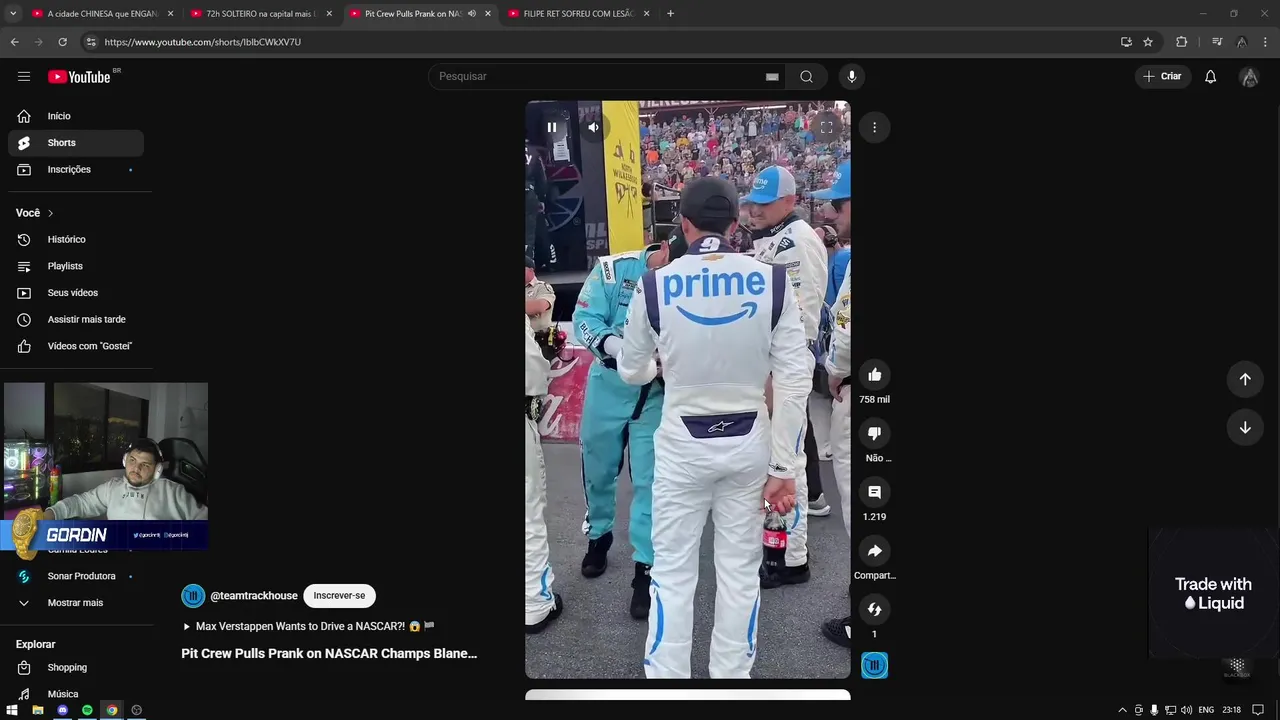Close the A cidade CHINESA tab

click(x=170, y=14)
